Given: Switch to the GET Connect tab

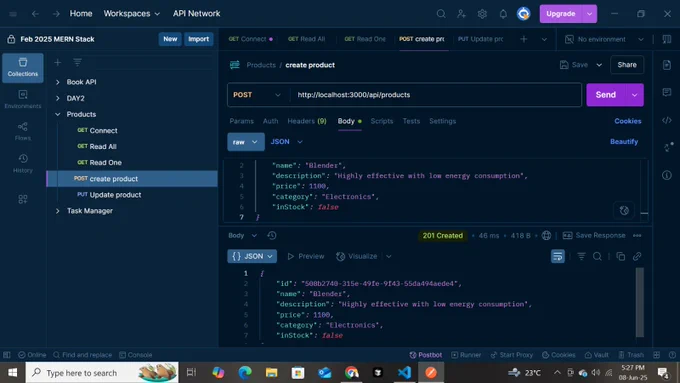Looking at the screenshot, I should click(x=250, y=39).
